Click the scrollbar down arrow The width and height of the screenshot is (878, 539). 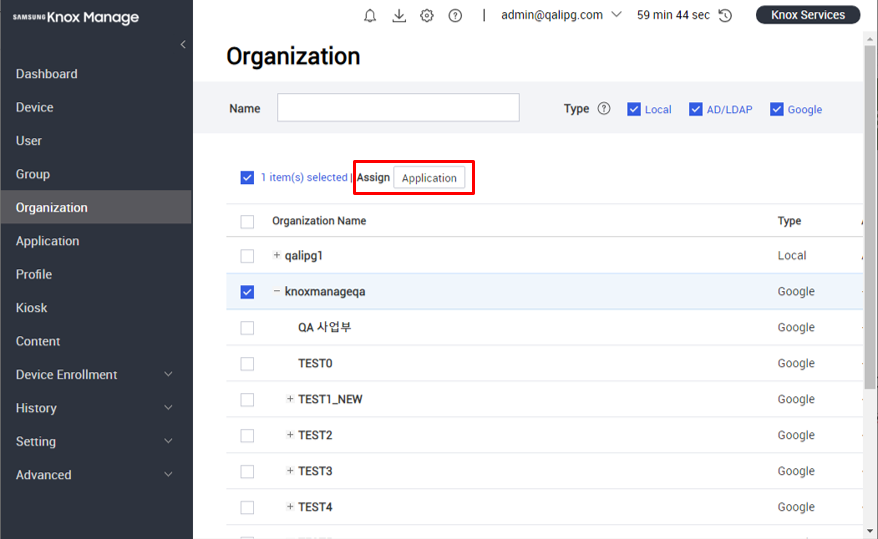tap(870, 531)
